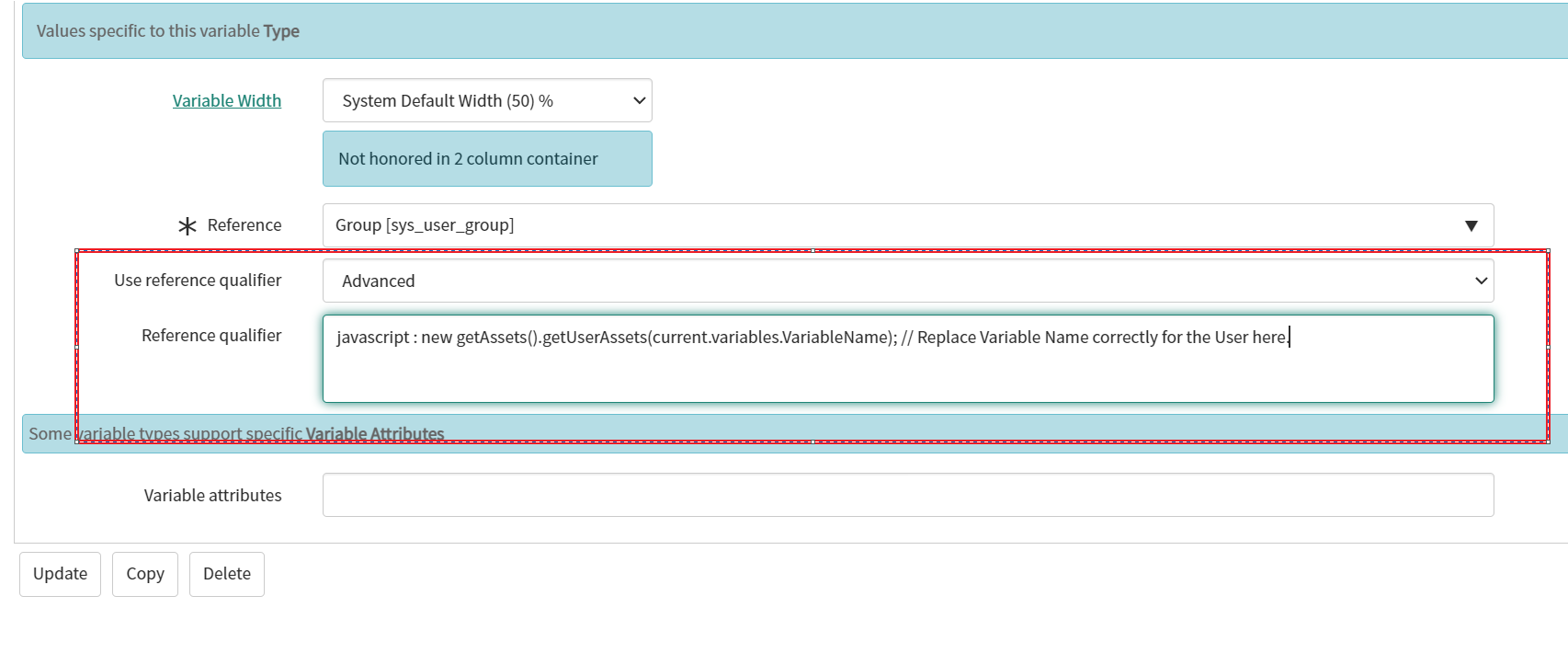This screenshot has height=665, width=1568.
Task: Click the mandatory asterisk beside Reference
Action: [187, 226]
